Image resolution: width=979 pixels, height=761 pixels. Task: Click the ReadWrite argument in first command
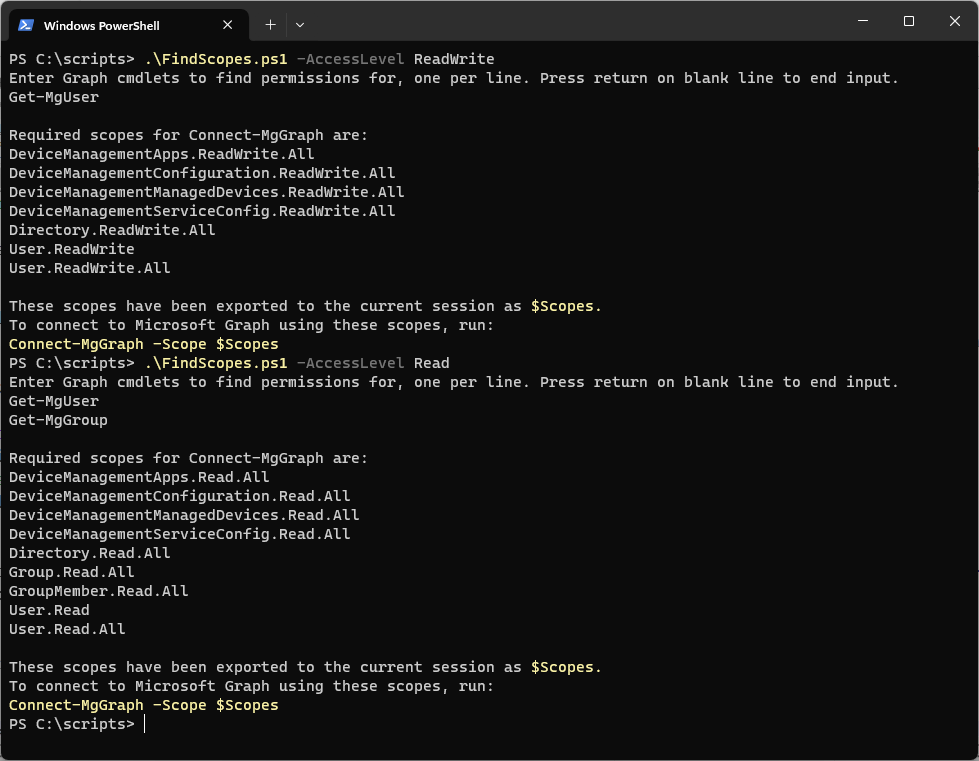click(x=454, y=59)
